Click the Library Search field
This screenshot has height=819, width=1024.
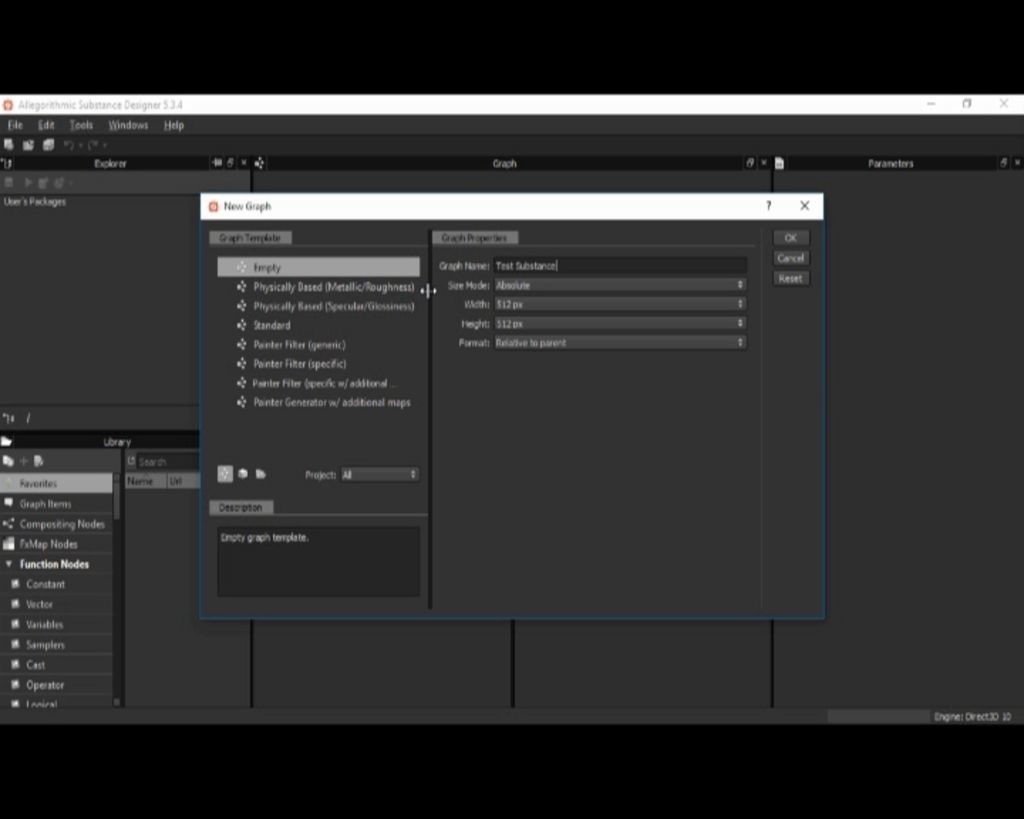coord(167,462)
